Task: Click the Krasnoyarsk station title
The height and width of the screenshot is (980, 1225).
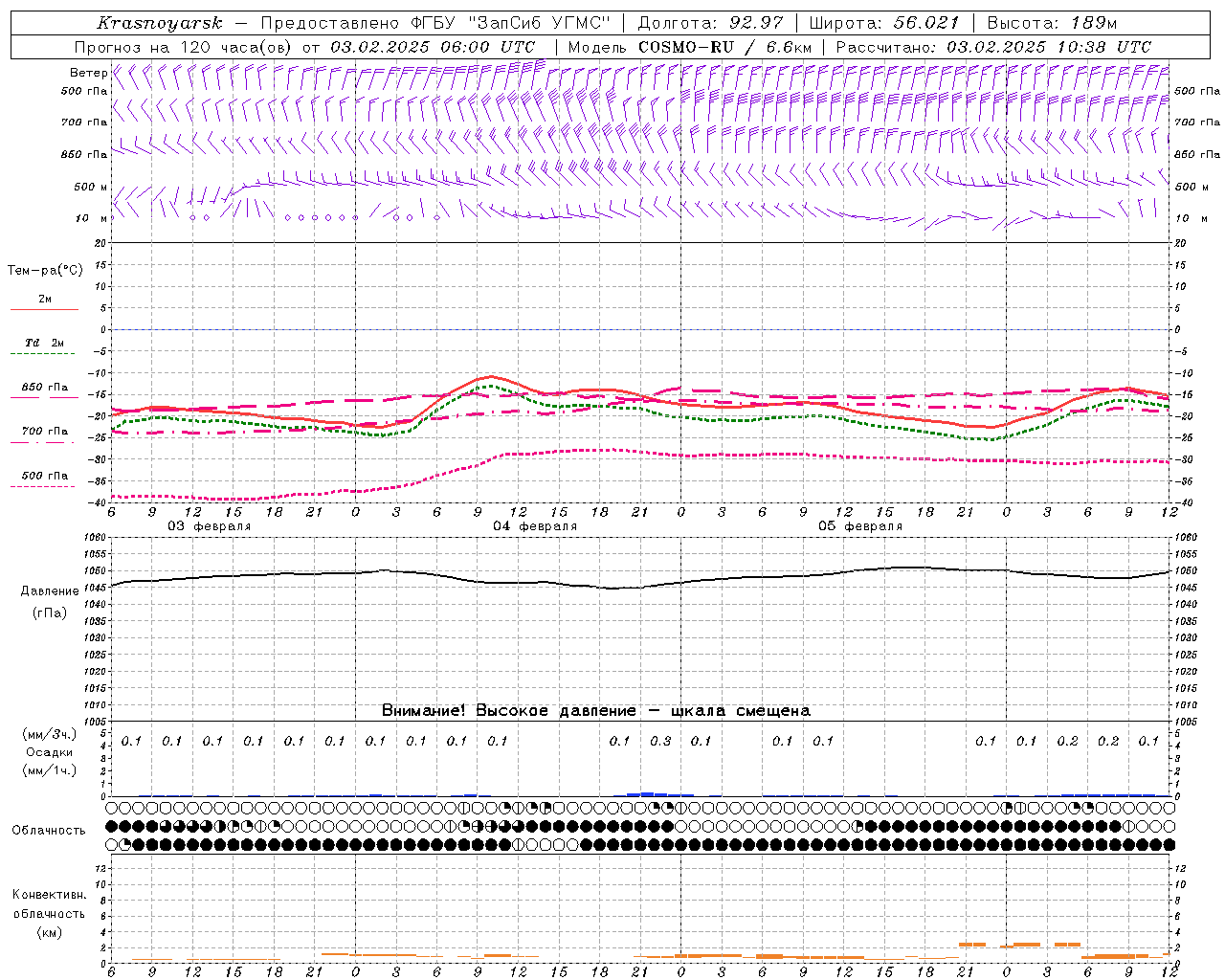Action: pos(160,23)
